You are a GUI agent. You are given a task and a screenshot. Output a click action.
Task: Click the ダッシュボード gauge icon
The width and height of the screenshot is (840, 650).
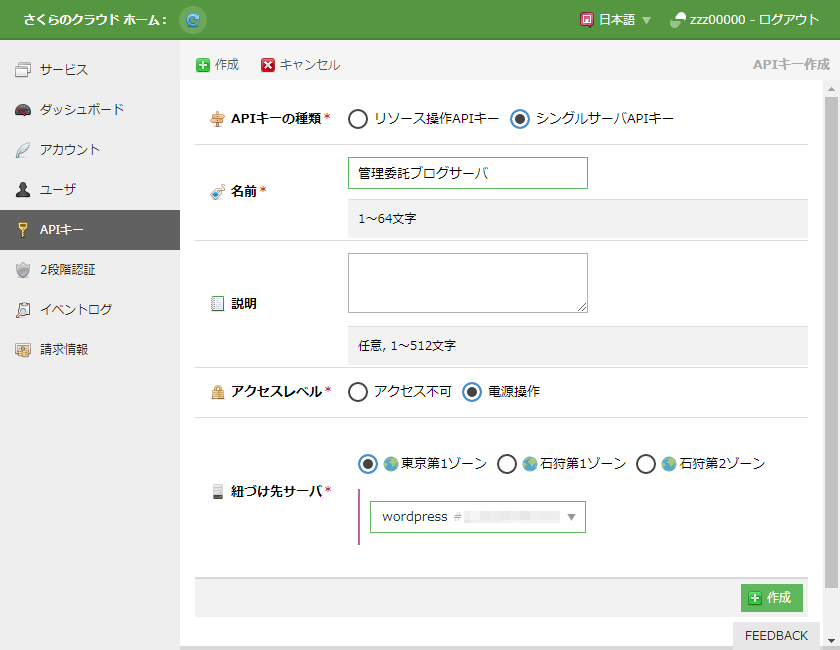point(23,110)
